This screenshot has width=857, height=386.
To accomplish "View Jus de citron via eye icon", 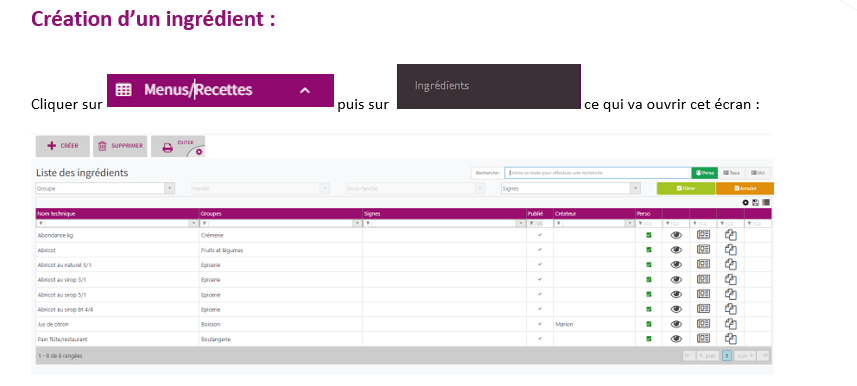I will click(676, 324).
